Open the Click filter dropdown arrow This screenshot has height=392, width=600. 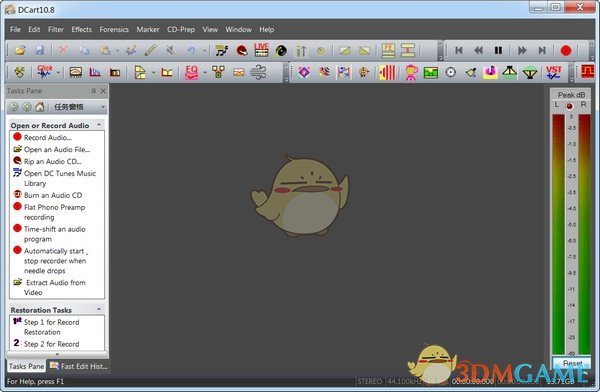click(58, 72)
